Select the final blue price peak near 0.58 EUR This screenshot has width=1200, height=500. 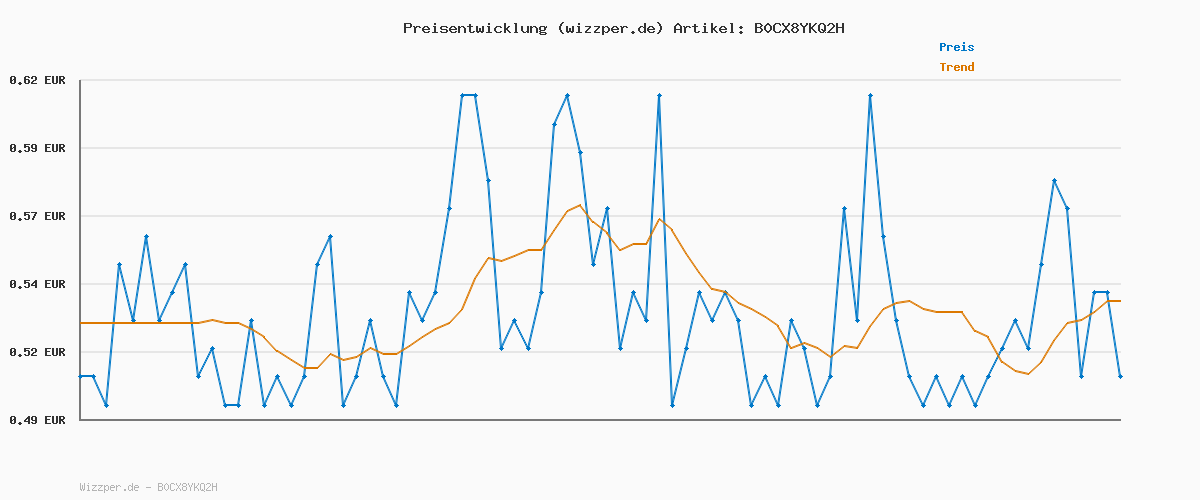1054,180
